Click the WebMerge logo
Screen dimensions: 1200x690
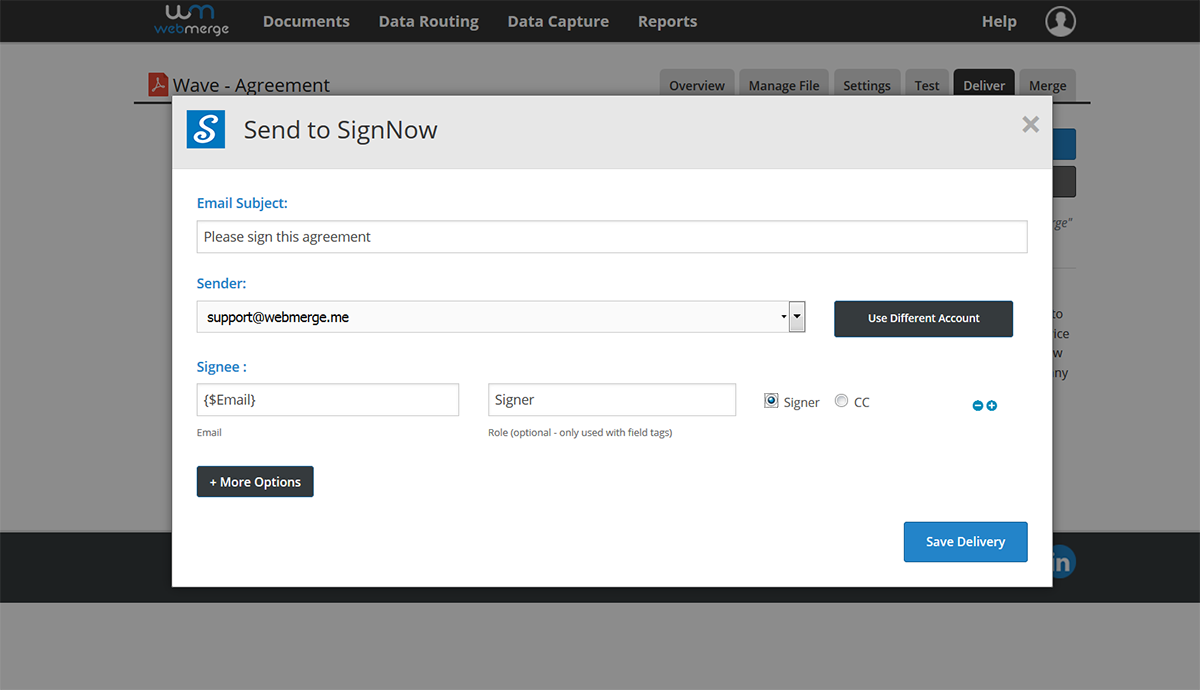(192, 20)
